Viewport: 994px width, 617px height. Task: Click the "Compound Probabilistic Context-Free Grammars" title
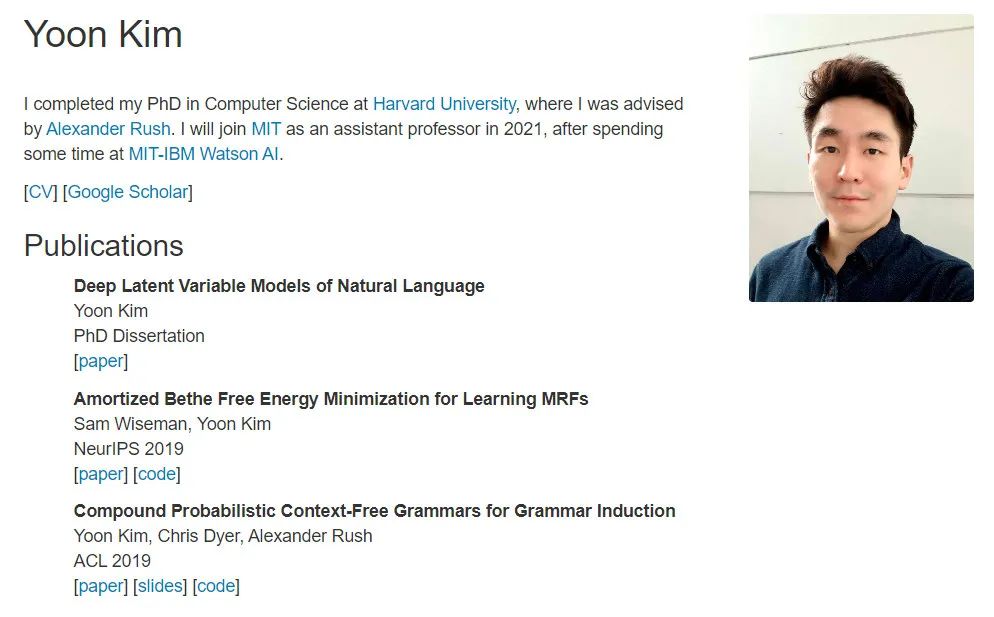pyautogui.click(x=374, y=511)
